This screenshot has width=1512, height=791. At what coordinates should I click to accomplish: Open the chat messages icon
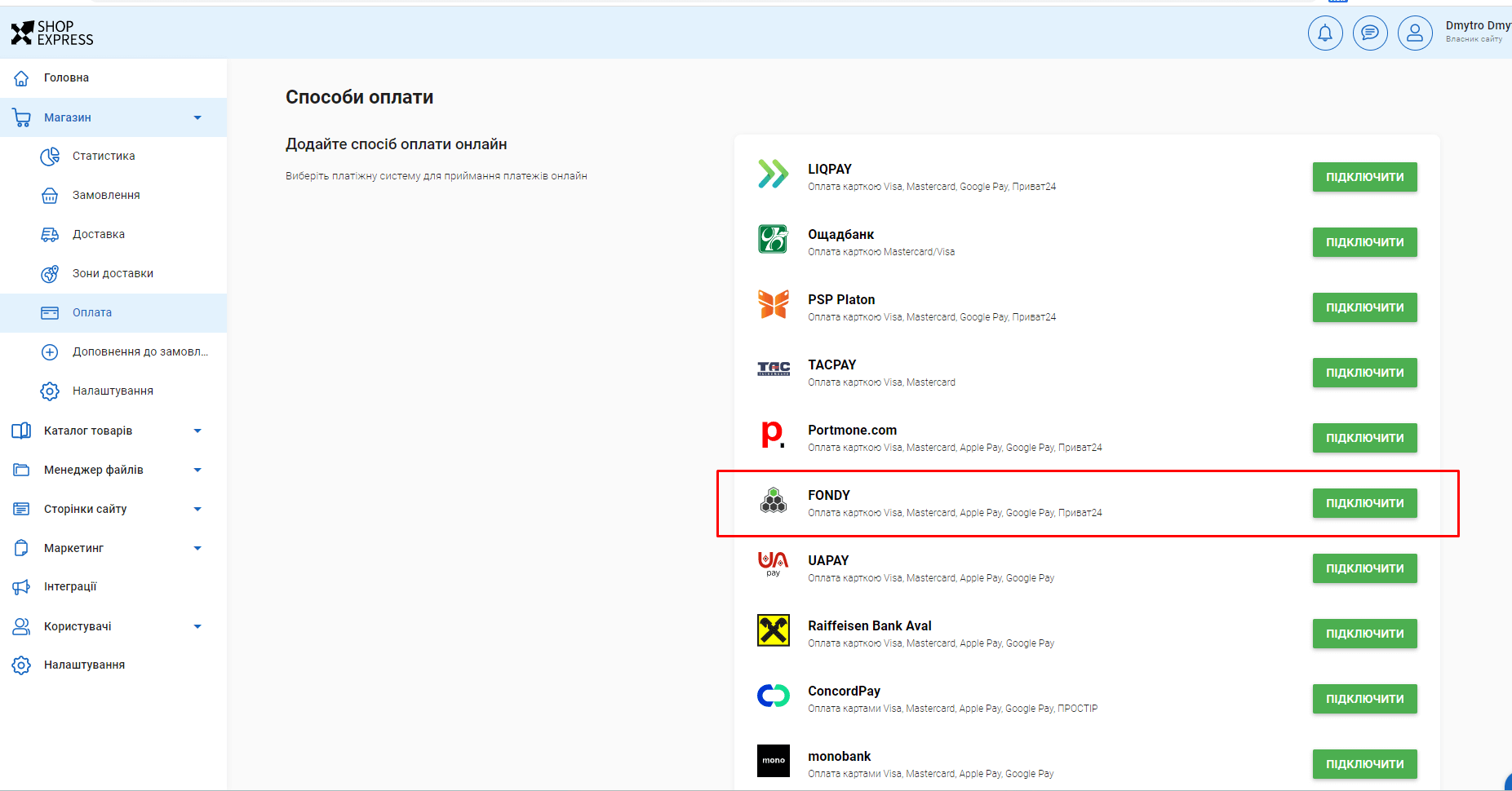click(x=1370, y=33)
